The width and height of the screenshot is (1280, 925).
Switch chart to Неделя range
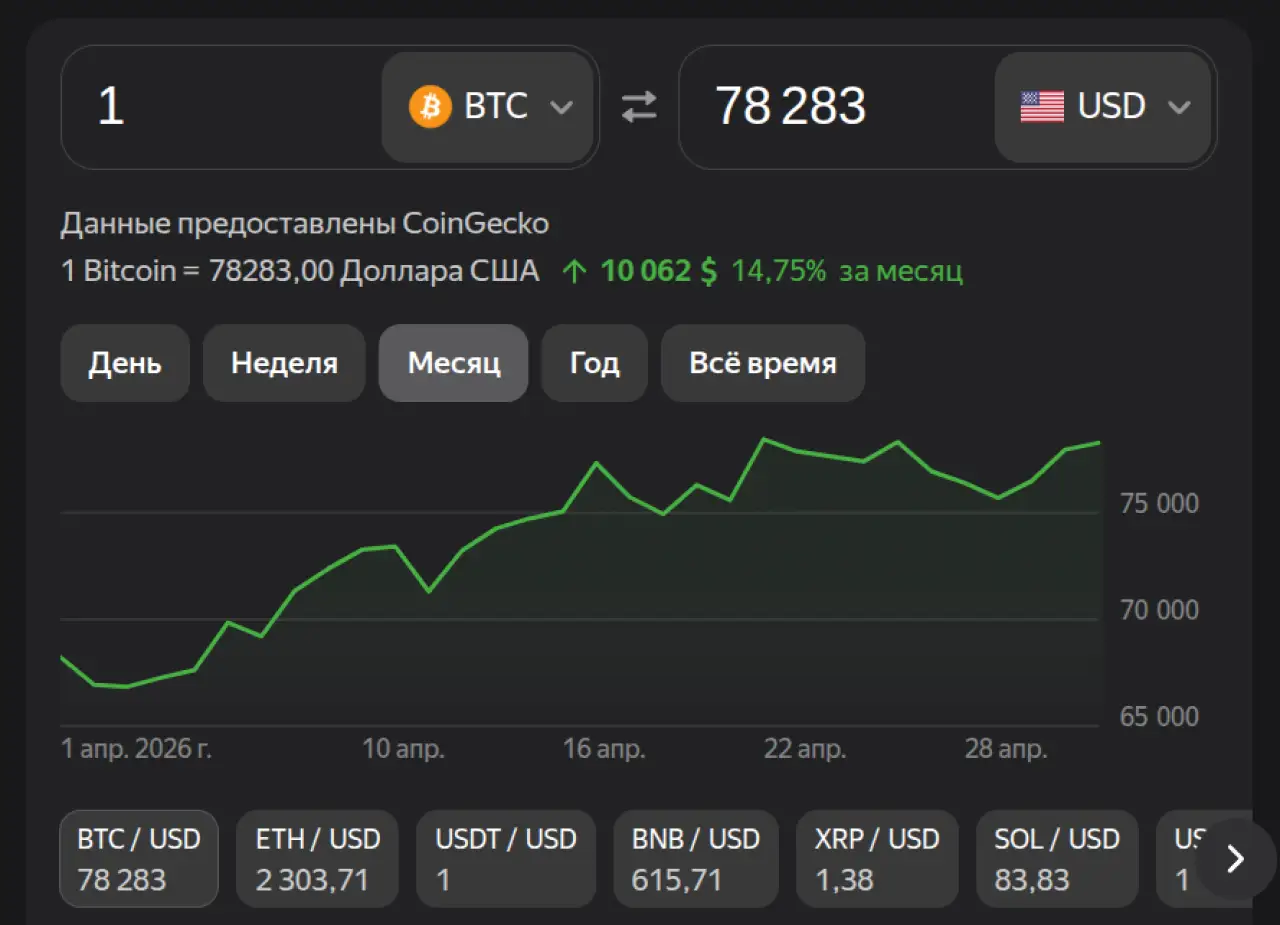[x=284, y=363]
